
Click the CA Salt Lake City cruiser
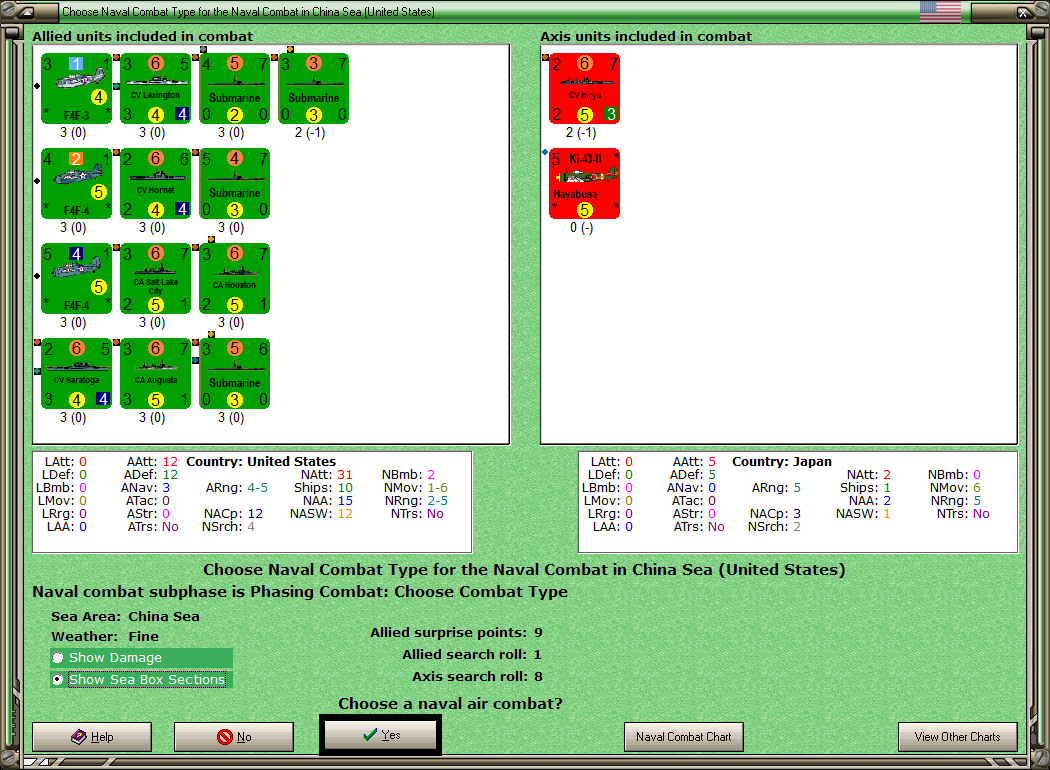click(x=155, y=279)
